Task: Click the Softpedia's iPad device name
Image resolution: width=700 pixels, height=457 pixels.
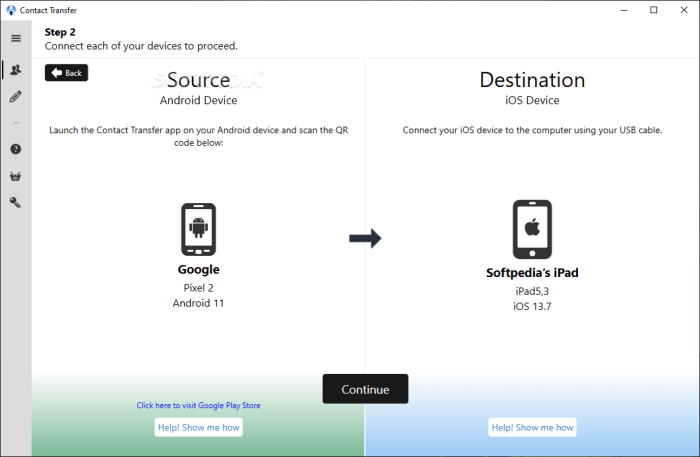Action: point(532,272)
